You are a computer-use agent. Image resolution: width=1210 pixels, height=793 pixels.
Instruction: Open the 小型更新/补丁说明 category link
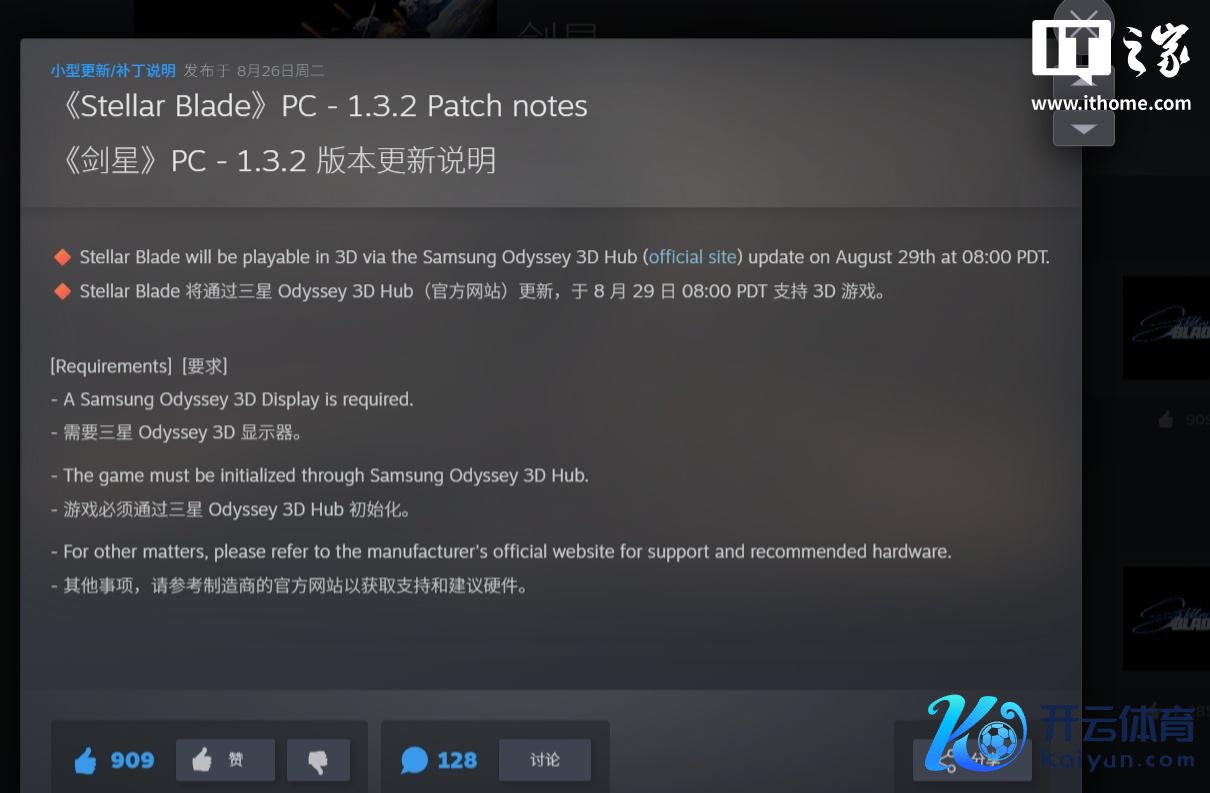113,71
